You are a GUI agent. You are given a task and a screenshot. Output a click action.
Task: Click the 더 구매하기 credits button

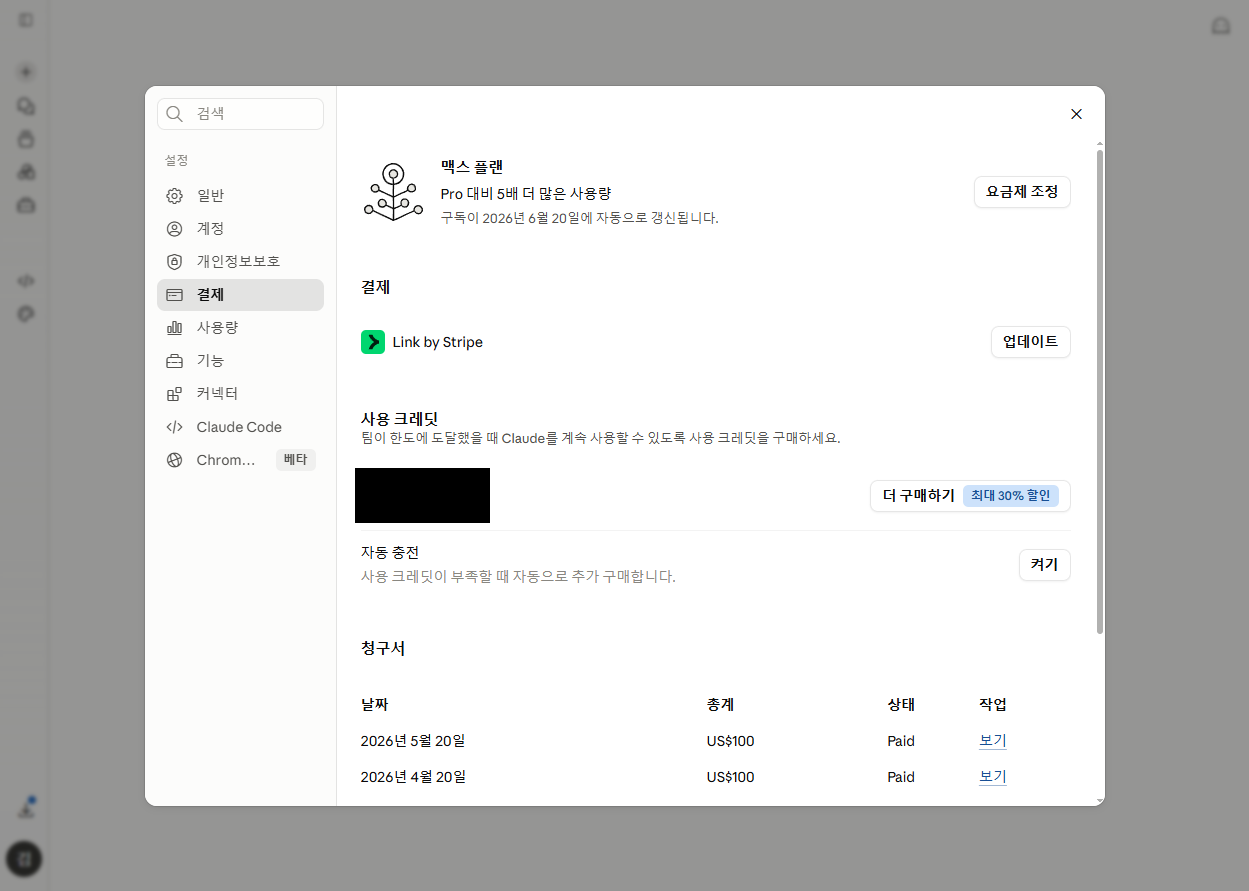coord(970,496)
